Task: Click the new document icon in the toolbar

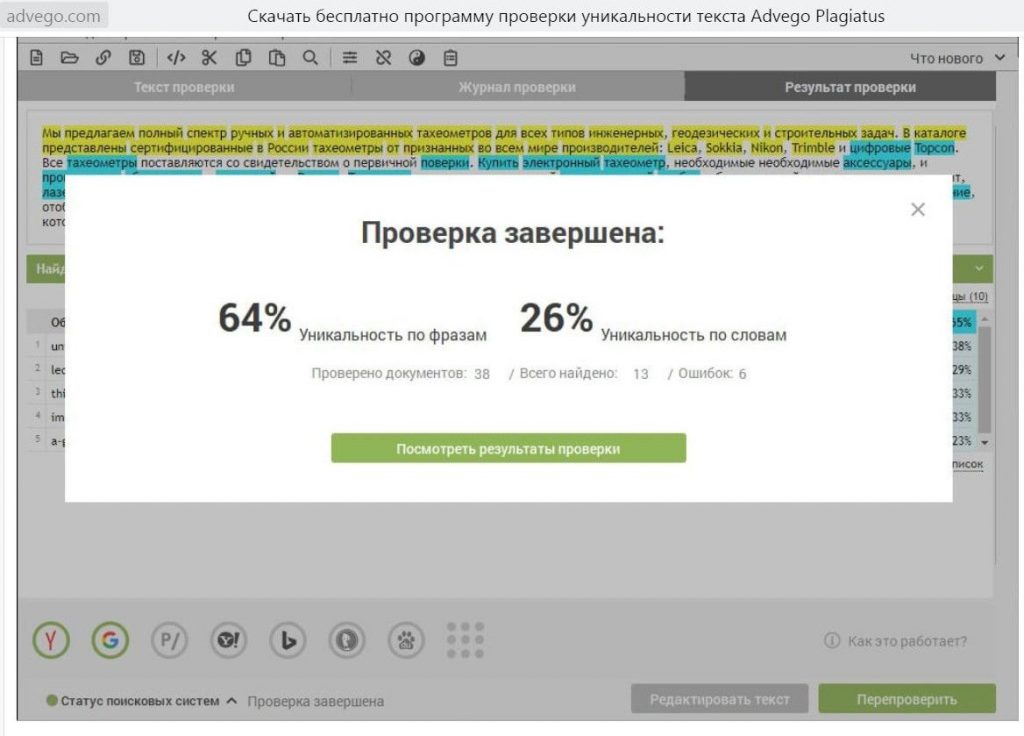Action: pos(37,57)
